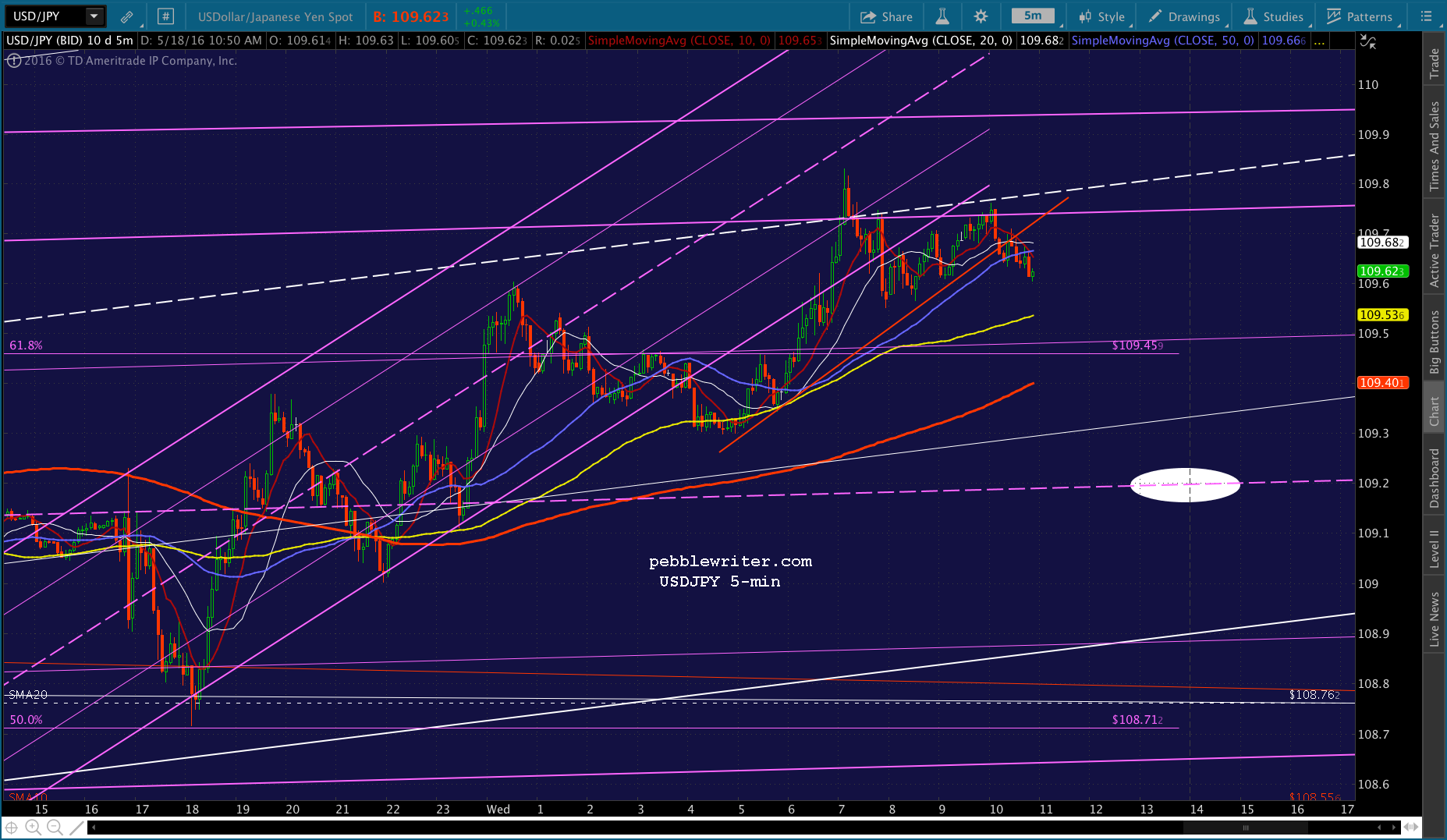Click the 5m timeframe button
The height and width of the screenshot is (840, 1447).
[1033, 16]
